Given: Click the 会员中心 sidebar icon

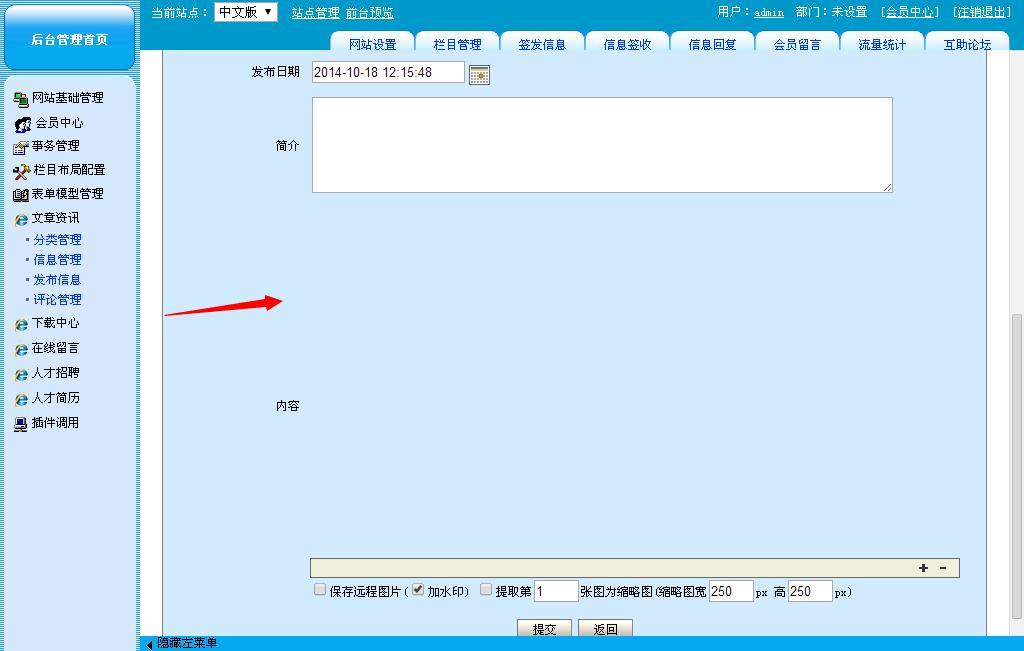Looking at the screenshot, I should point(22,124).
